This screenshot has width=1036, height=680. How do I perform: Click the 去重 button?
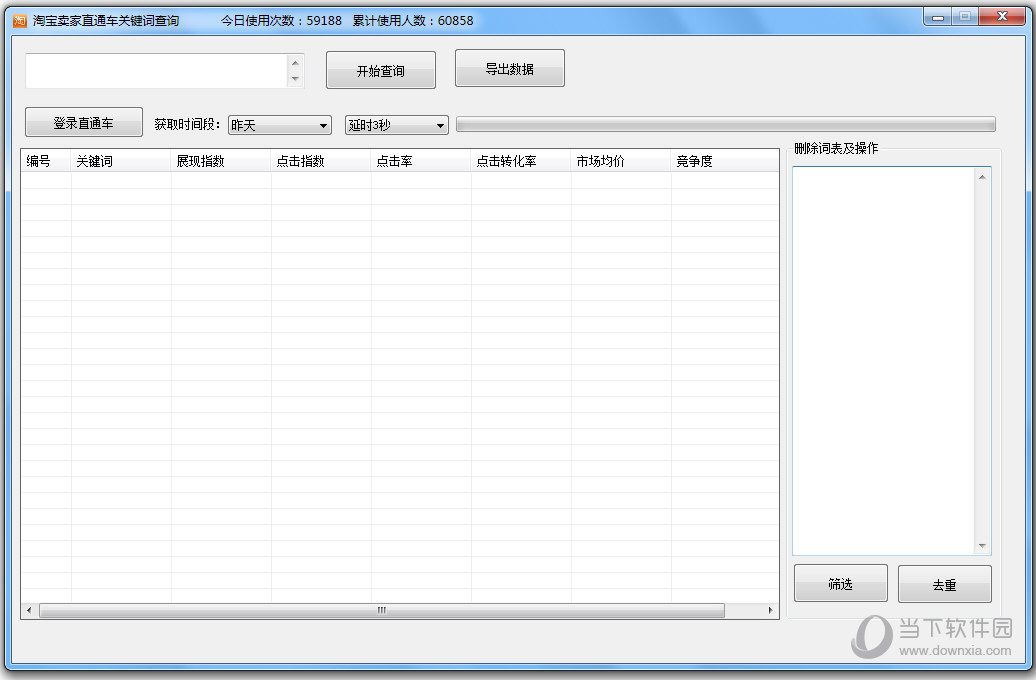point(944,584)
